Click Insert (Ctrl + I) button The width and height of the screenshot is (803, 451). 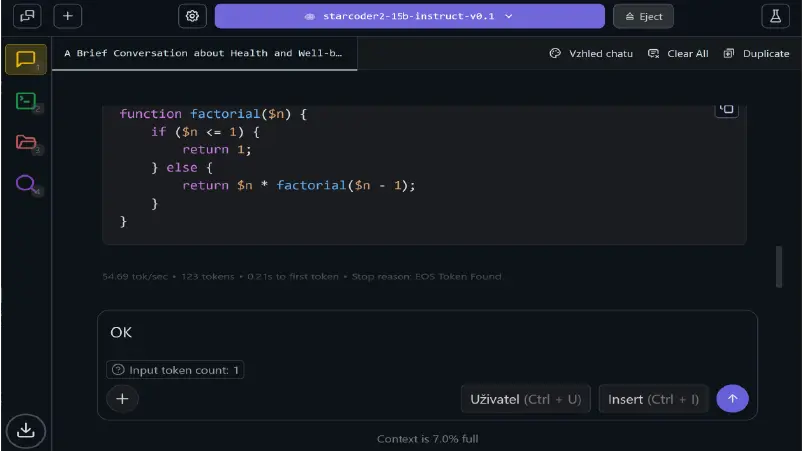[x=653, y=399]
